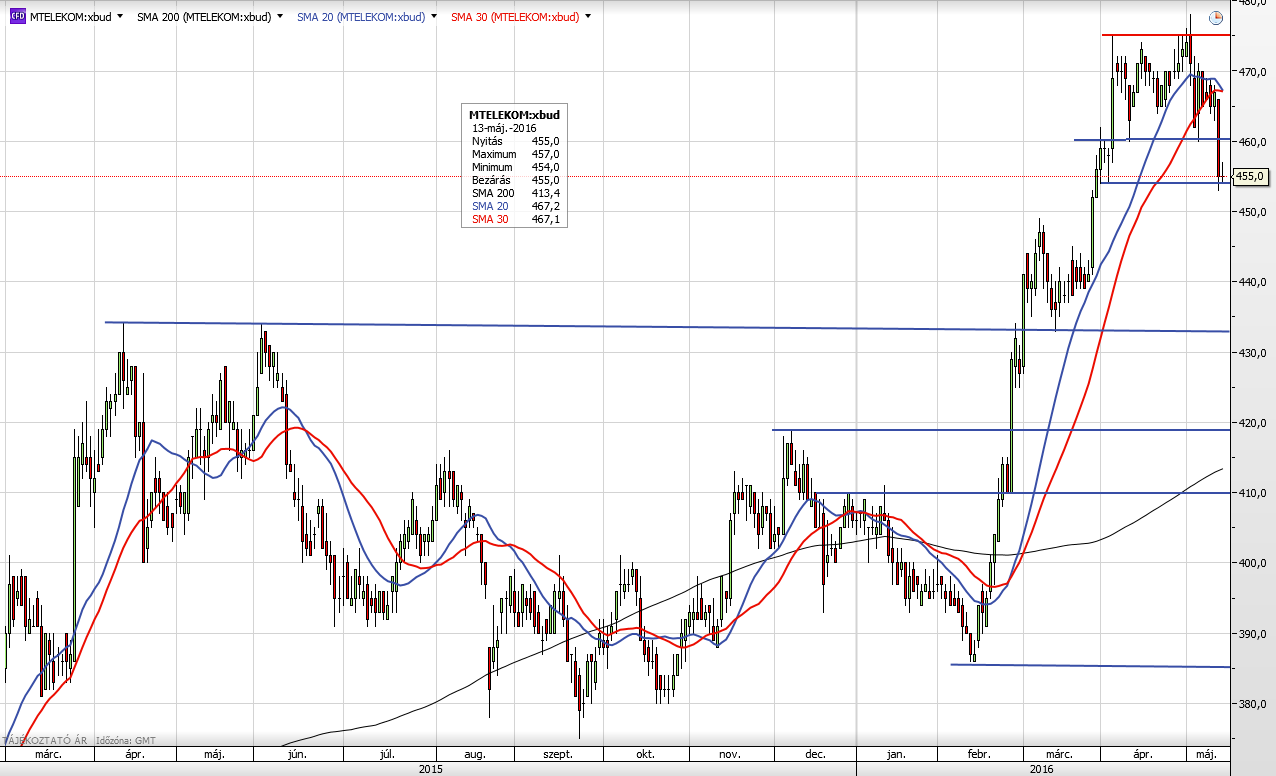Viewport: 1276px width, 776px height.
Task: Open the chart time settings clock icon
Action: [x=1215, y=18]
